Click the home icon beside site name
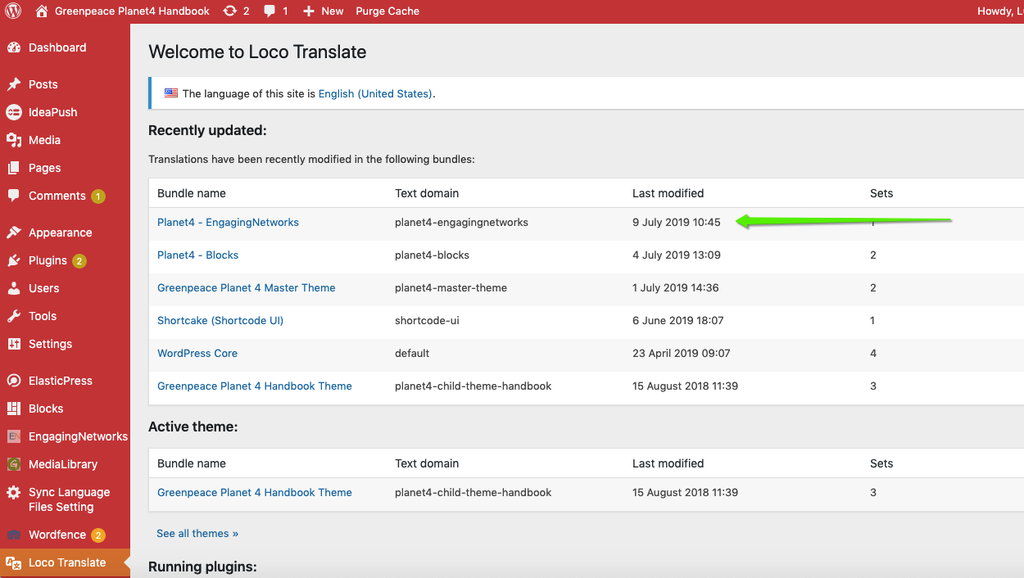 point(42,11)
